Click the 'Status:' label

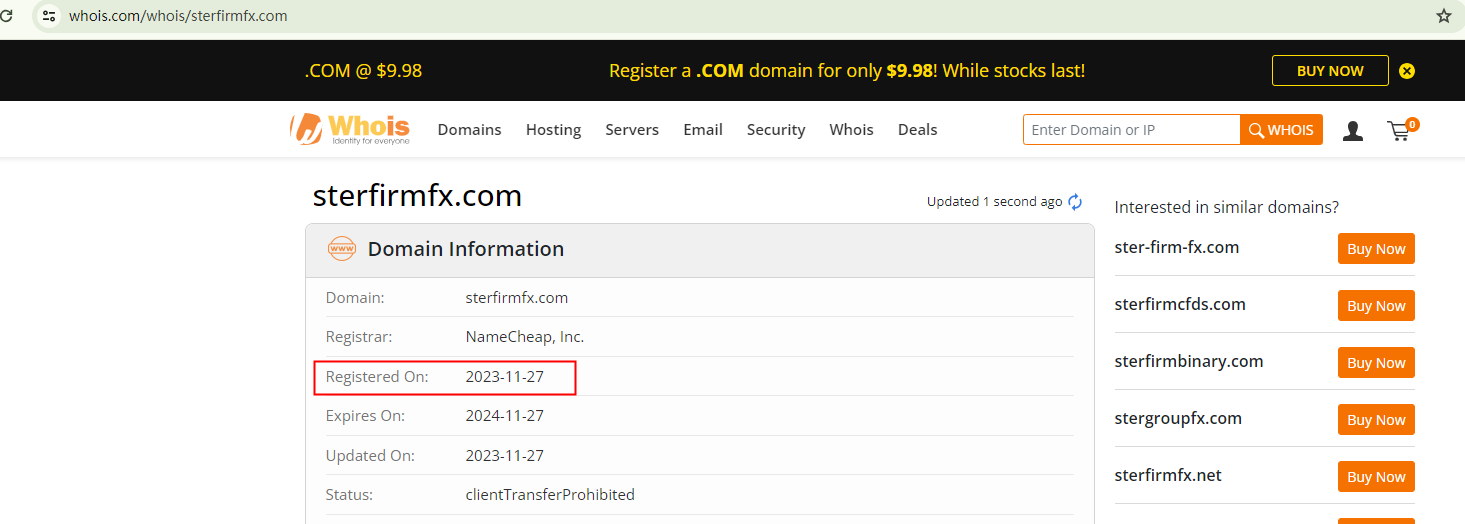pyautogui.click(x=349, y=495)
